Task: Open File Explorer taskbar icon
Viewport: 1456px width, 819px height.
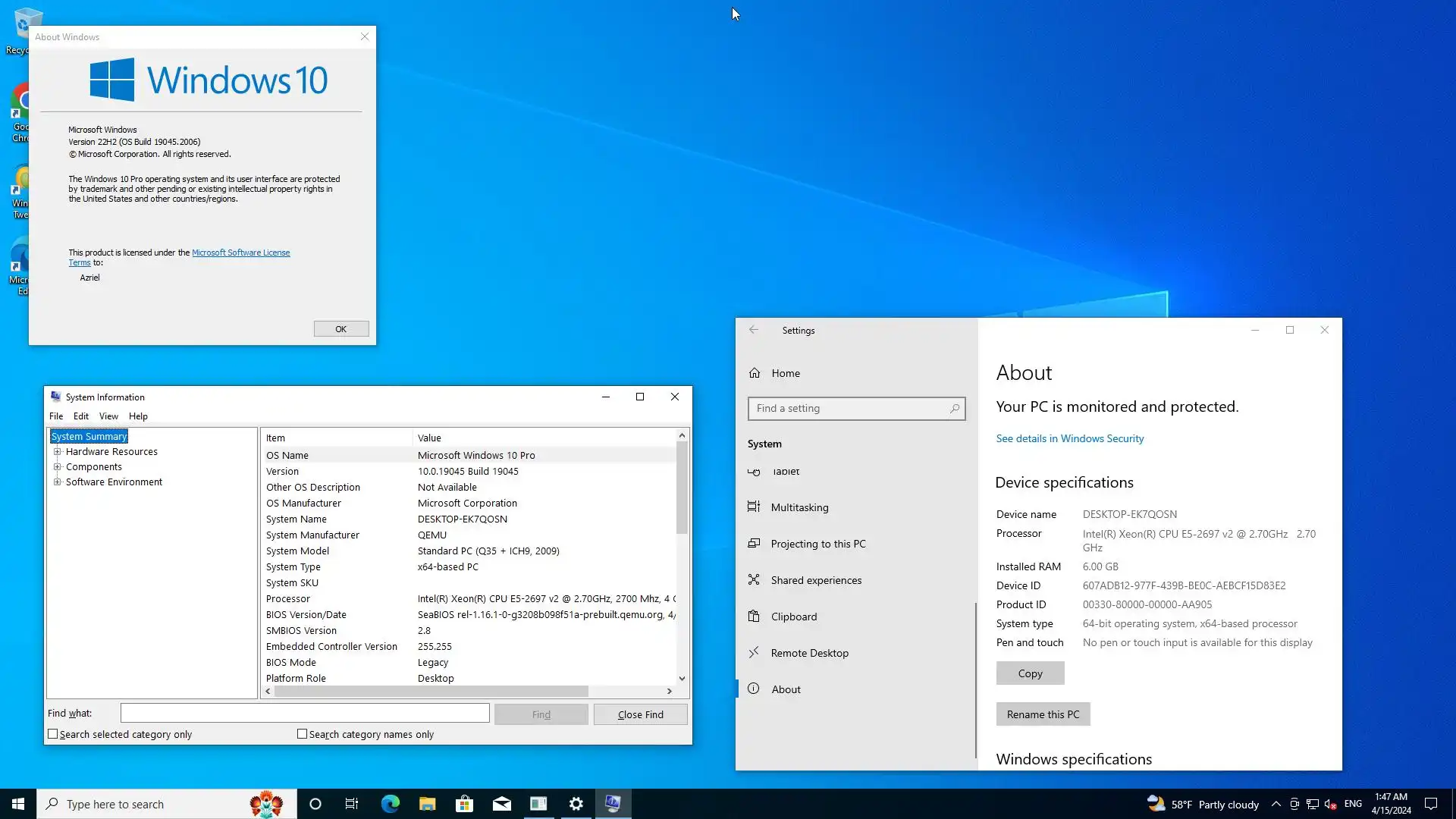Action: (x=427, y=804)
